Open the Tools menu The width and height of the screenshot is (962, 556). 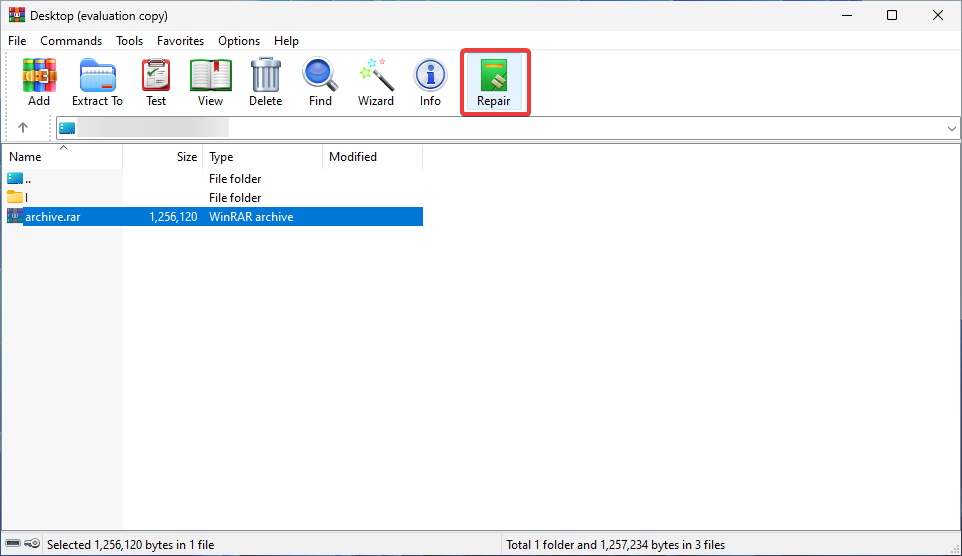[129, 41]
